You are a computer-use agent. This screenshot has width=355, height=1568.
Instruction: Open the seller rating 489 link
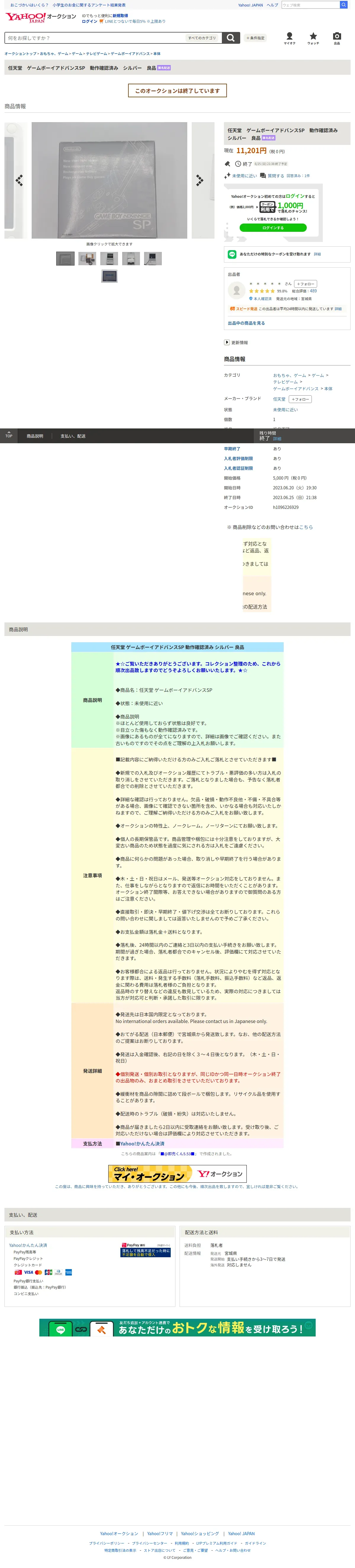click(313, 291)
